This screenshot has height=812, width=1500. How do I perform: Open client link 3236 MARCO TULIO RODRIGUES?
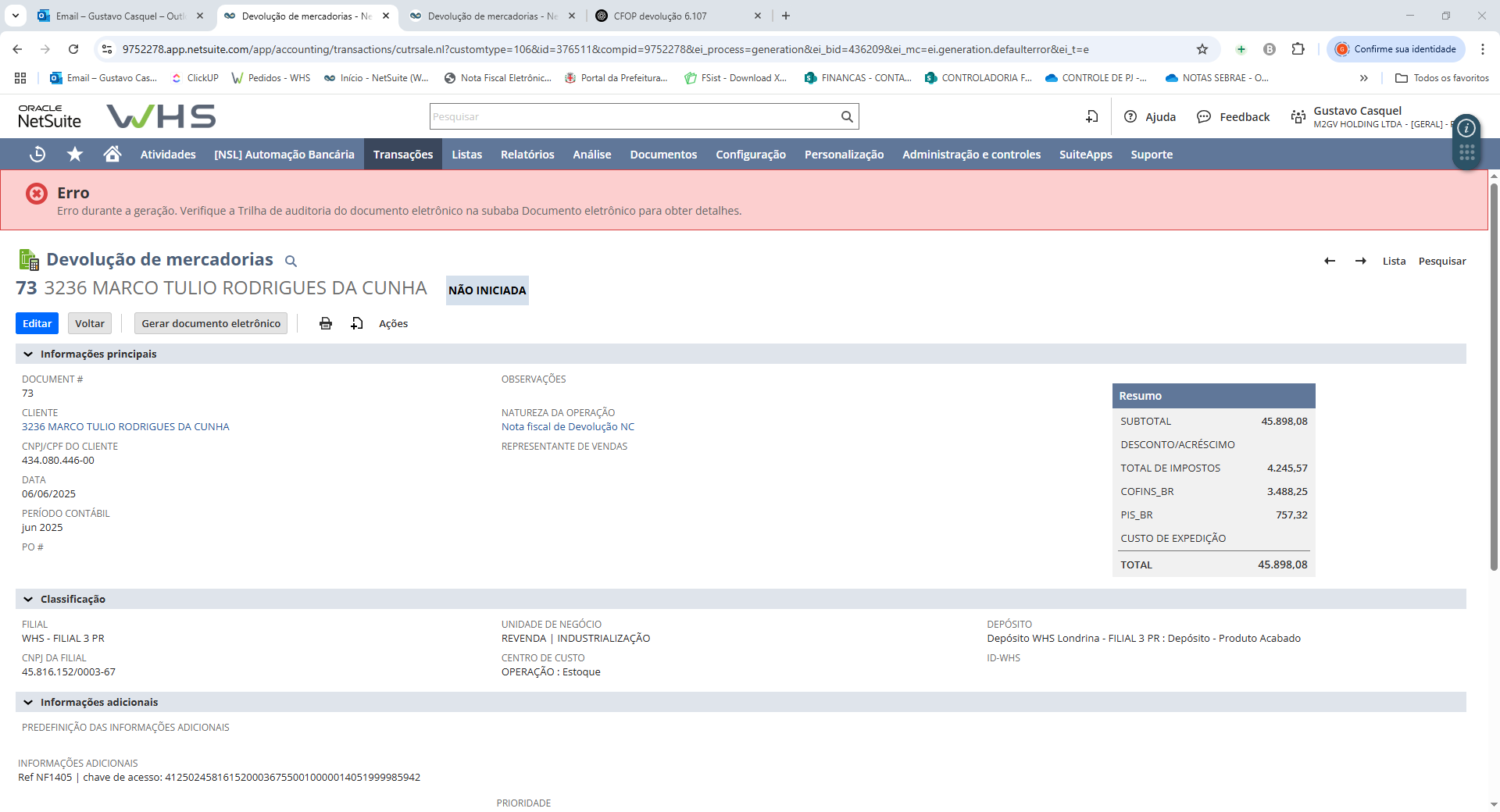[x=126, y=427]
